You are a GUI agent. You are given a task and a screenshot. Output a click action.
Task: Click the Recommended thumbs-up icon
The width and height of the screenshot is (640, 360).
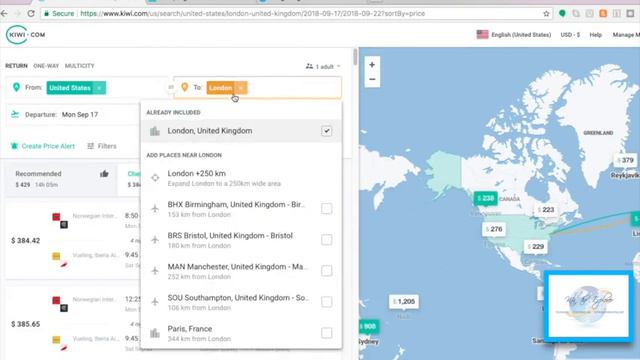pos(104,174)
